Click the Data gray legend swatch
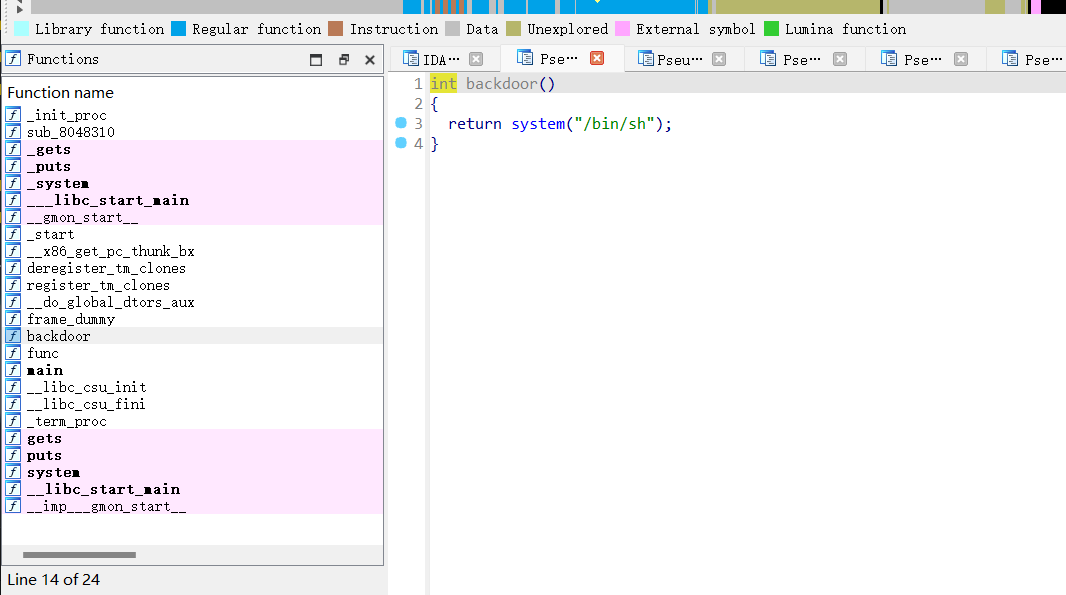Image resolution: width=1066 pixels, height=595 pixels. [452, 29]
